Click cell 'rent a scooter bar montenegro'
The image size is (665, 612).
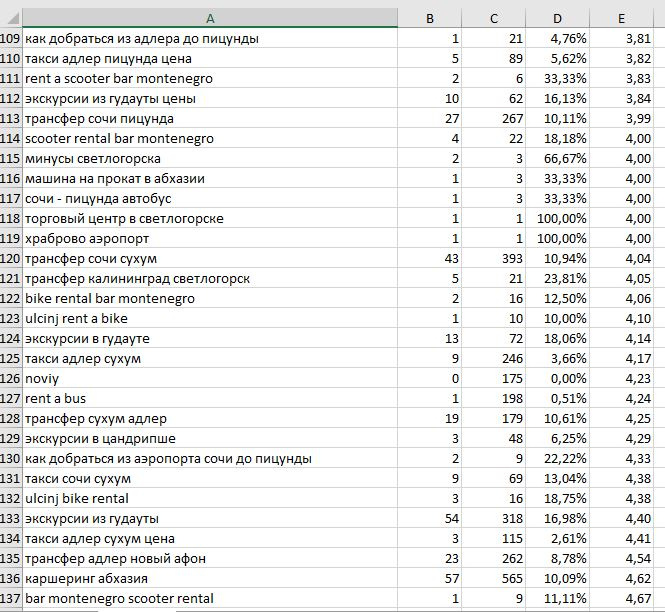210,78
